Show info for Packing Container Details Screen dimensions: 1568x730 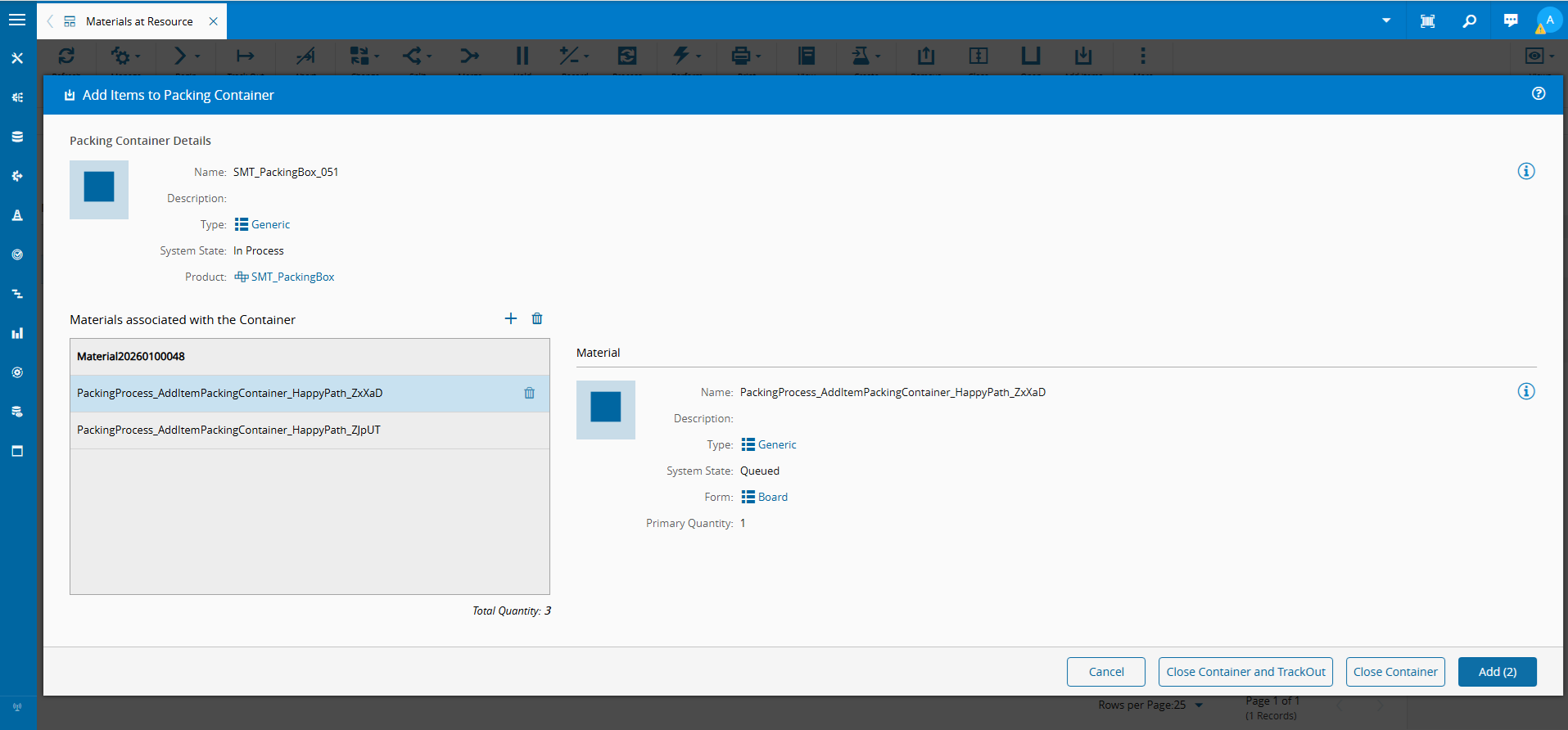(1525, 171)
